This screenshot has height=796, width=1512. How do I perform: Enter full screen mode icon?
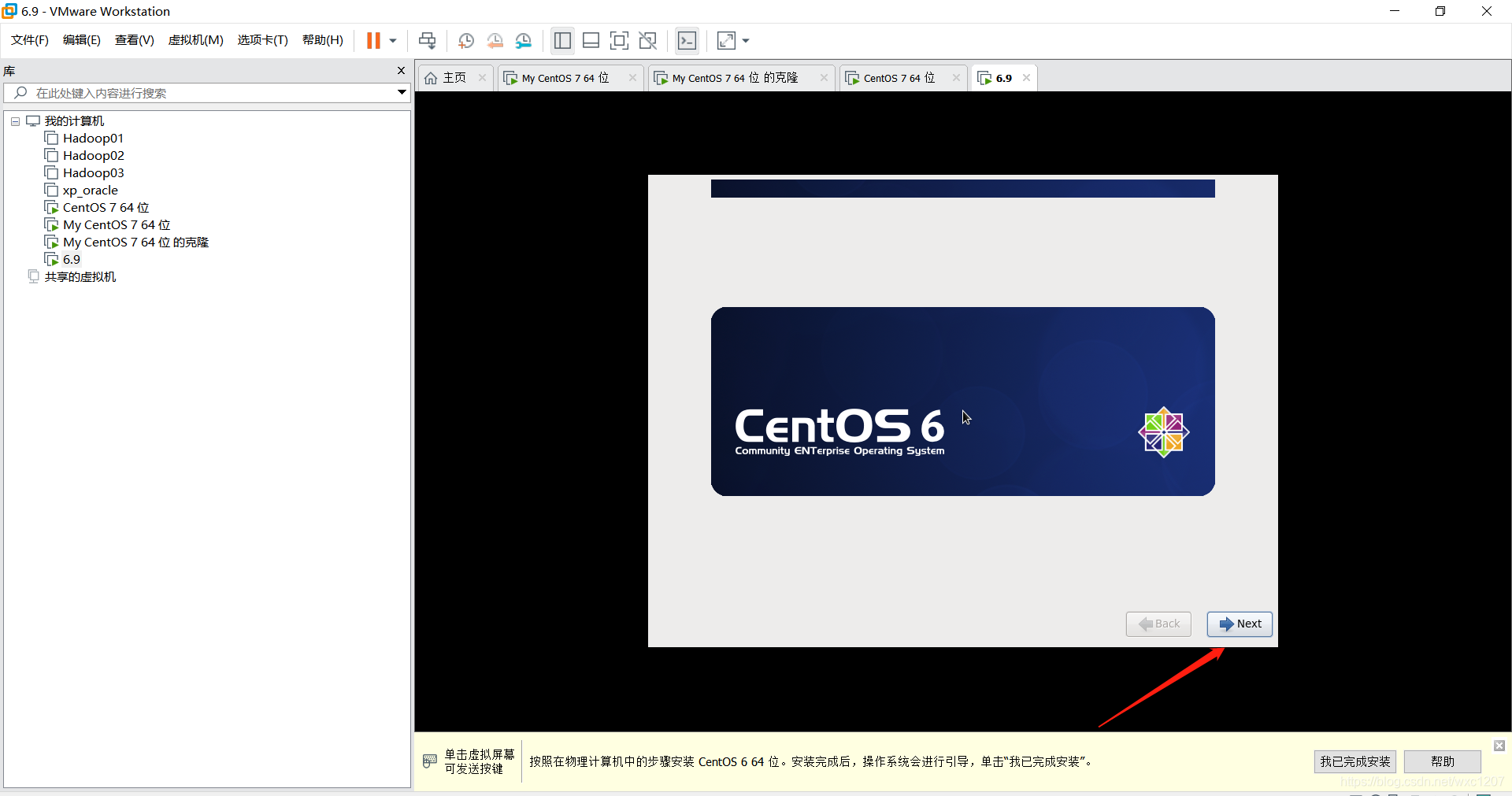(620, 40)
